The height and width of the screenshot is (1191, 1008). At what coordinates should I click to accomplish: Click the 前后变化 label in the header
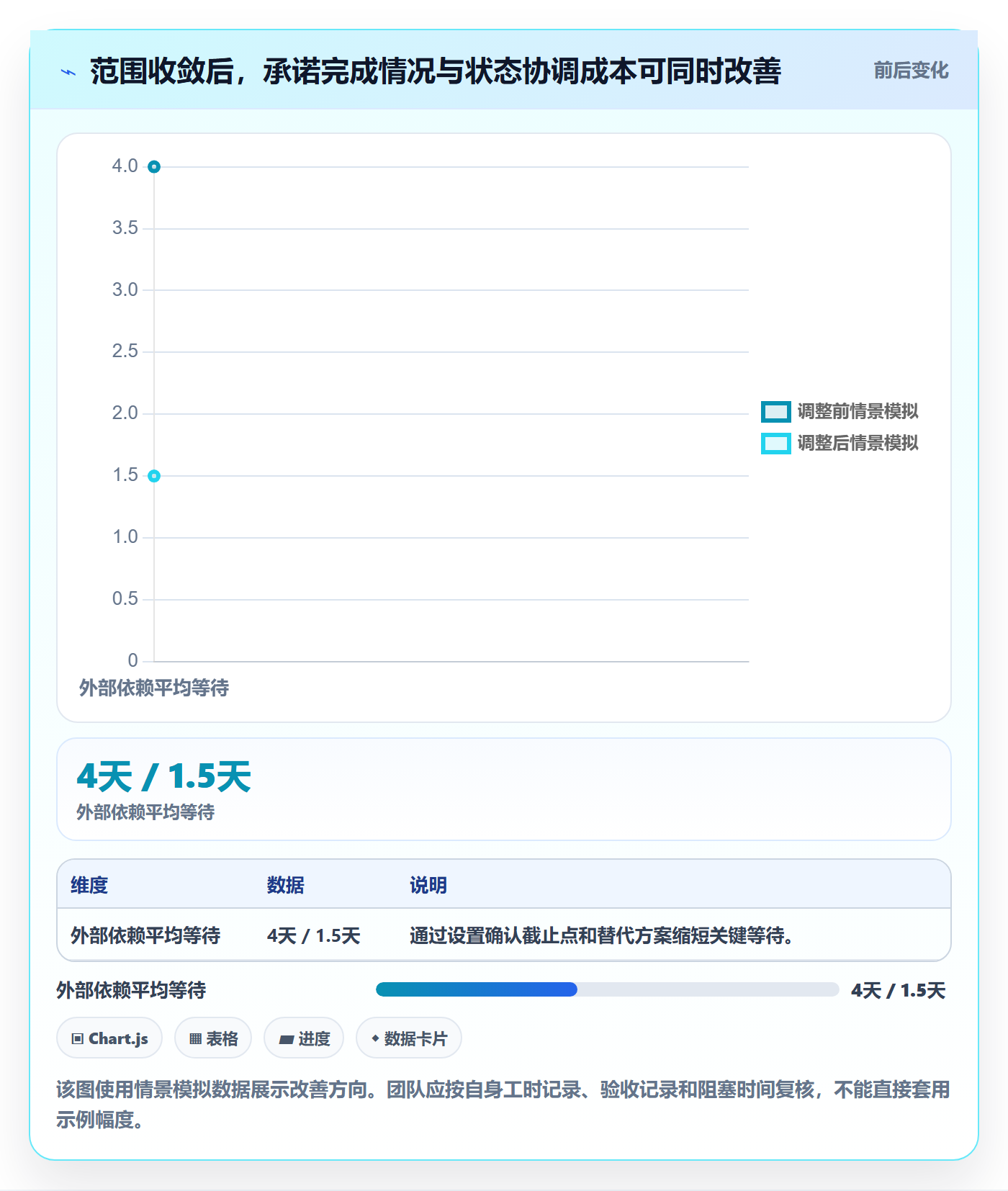pos(911,71)
